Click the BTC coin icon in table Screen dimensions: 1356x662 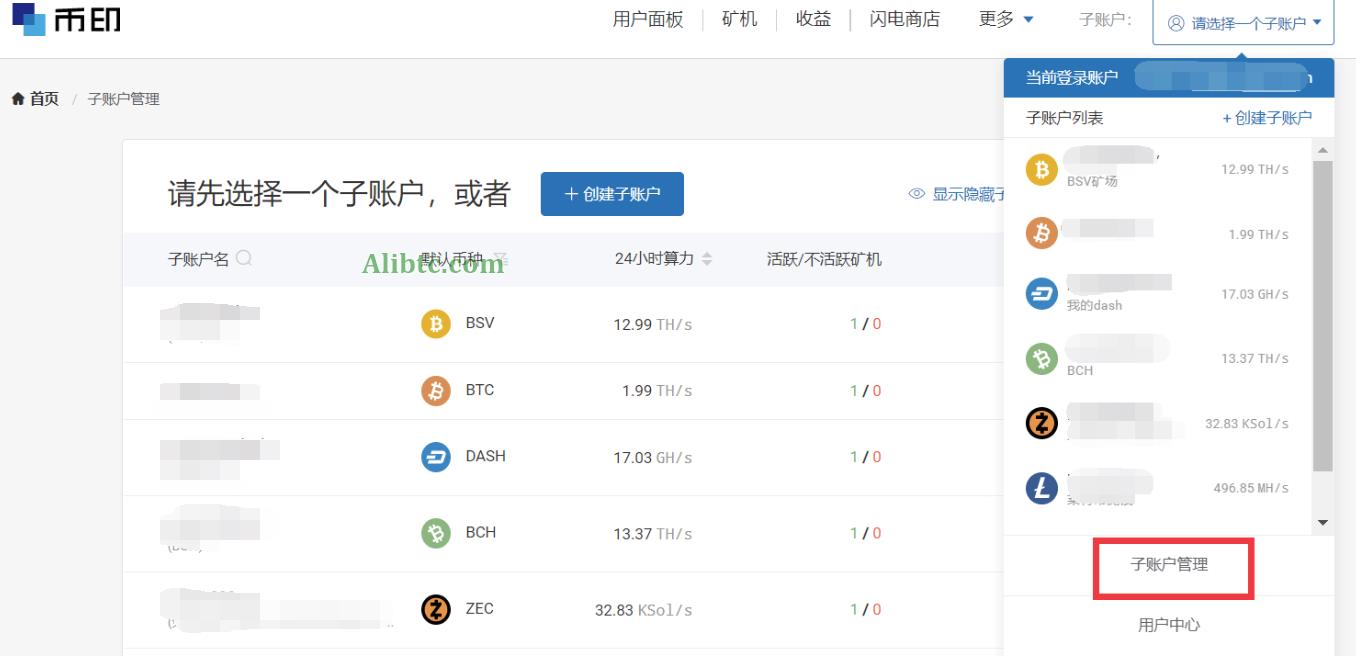[436, 391]
